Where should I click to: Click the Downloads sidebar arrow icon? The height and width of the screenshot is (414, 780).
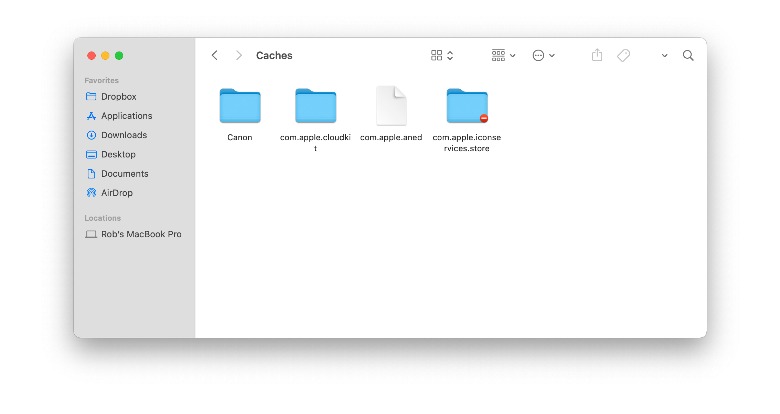click(91, 135)
